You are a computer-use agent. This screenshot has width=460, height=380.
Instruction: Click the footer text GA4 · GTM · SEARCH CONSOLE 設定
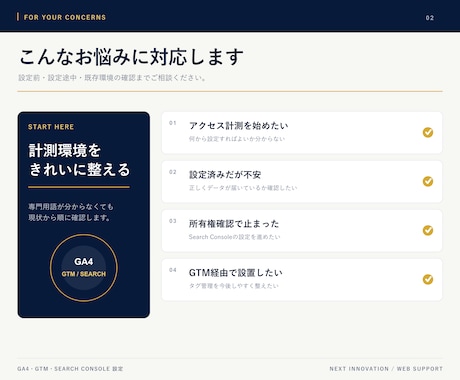(x=70, y=369)
